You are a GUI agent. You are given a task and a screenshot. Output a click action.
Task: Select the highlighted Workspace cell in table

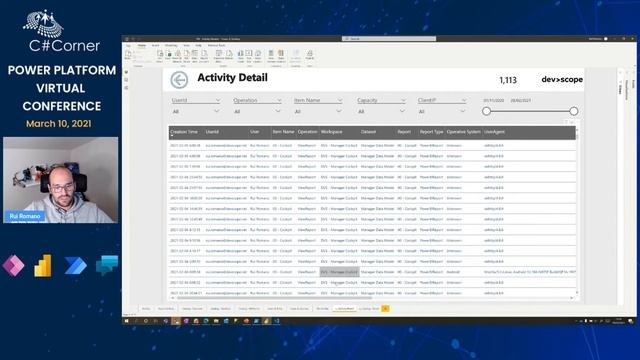(x=339, y=272)
